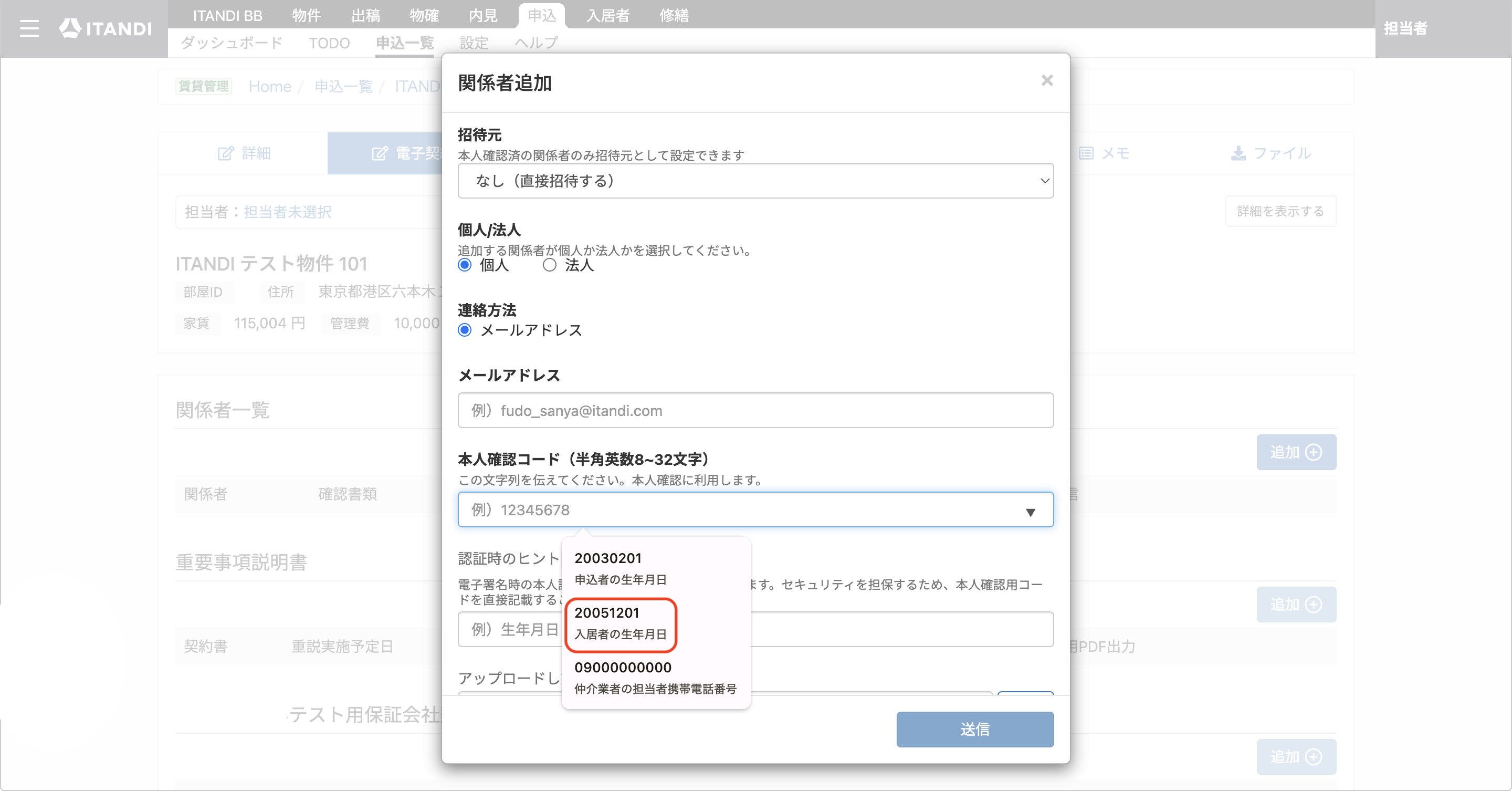Open the 設定 sub-tab
1512x791 pixels.
pyautogui.click(x=474, y=43)
